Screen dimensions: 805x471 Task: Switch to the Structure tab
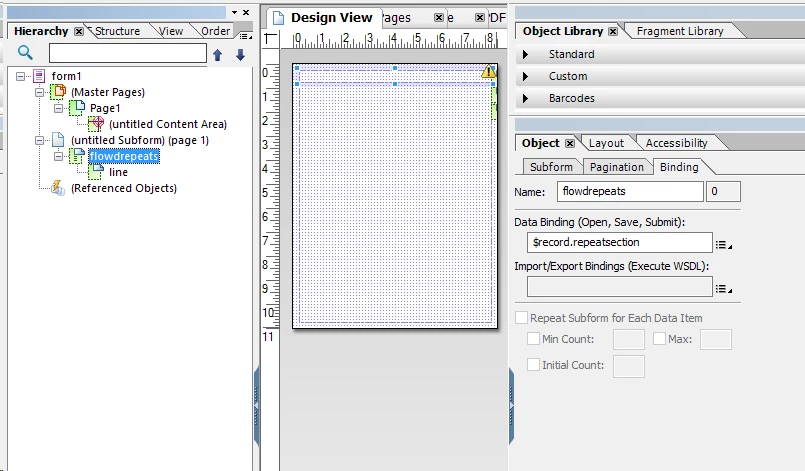pyautogui.click(x=117, y=31)
